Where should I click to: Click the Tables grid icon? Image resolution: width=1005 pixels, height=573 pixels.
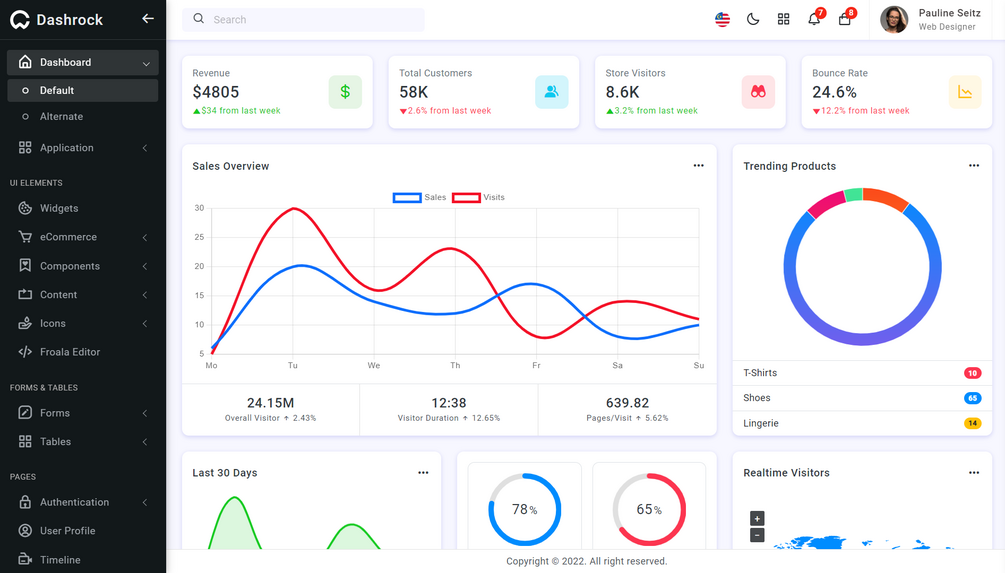tap(25, 441)
